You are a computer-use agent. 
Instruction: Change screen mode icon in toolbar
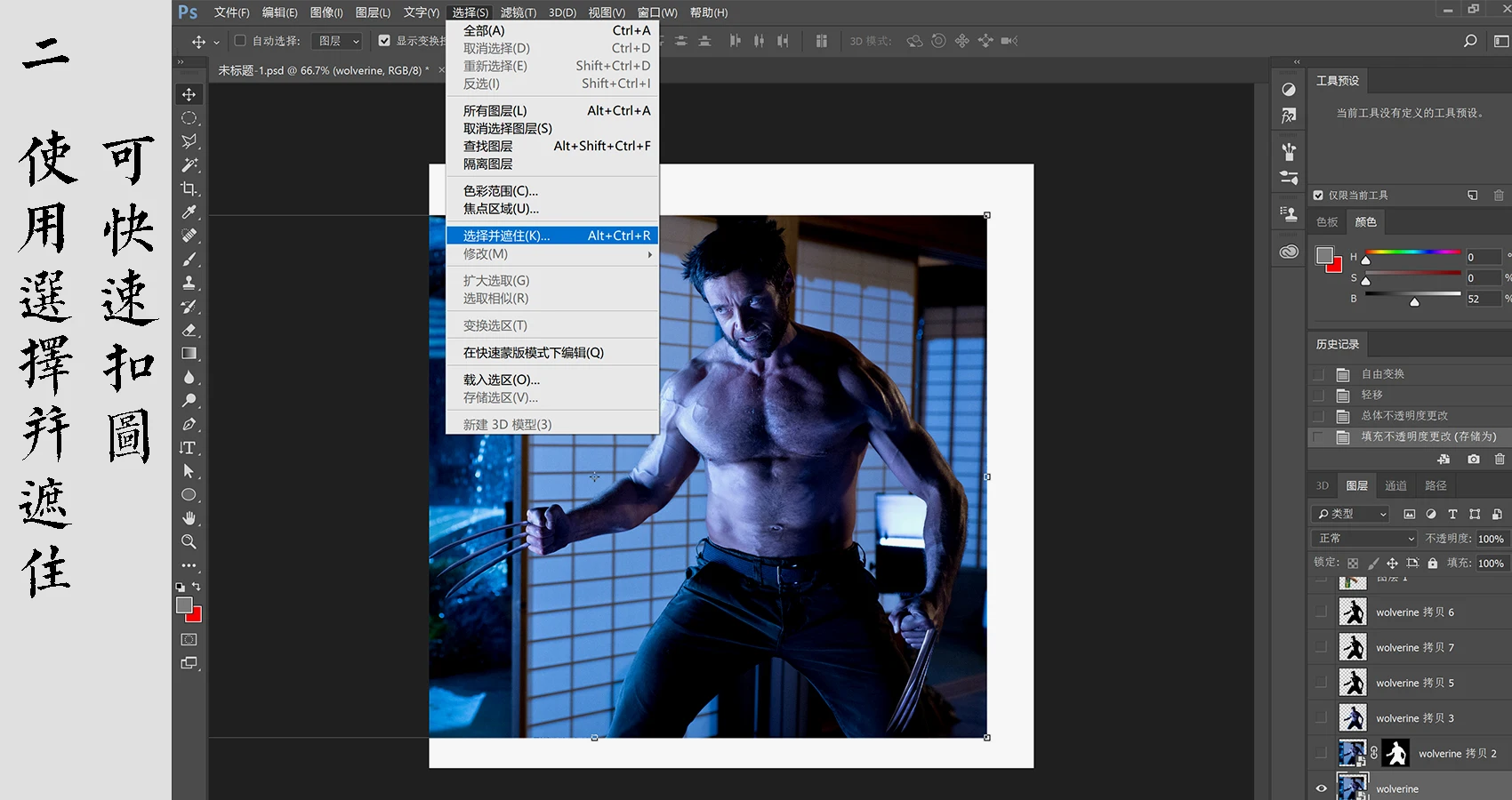click(x=189, y=663)
